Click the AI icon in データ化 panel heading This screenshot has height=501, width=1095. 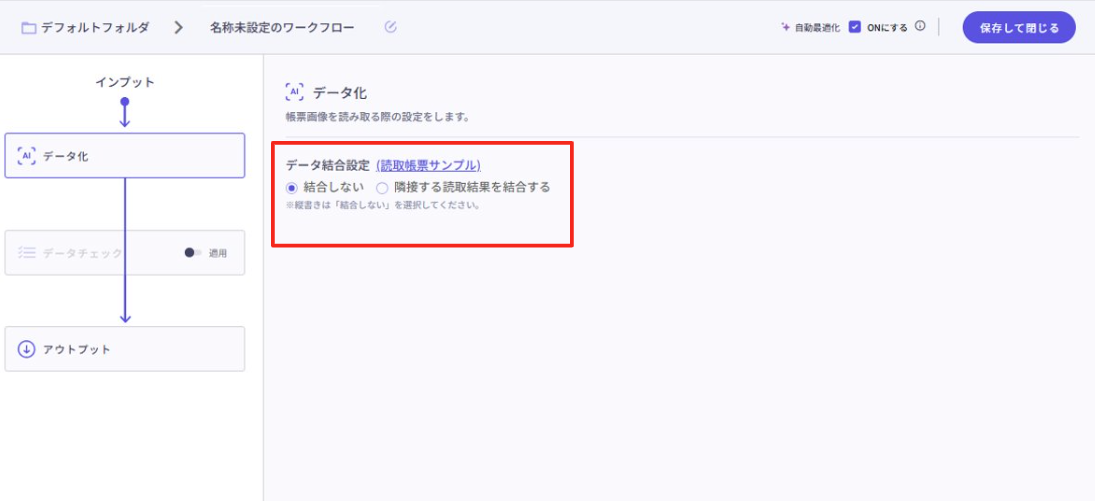coord(294,93)
